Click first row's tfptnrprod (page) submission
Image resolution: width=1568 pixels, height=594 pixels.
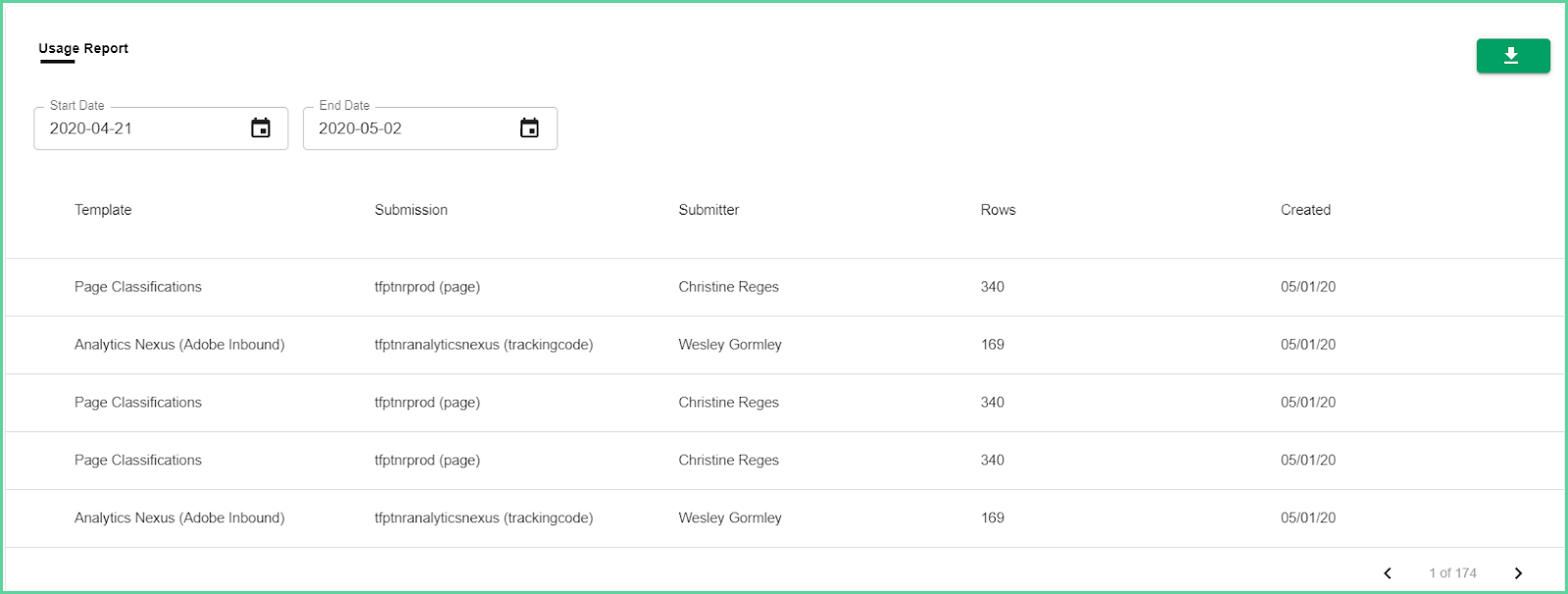coord(427,287)
